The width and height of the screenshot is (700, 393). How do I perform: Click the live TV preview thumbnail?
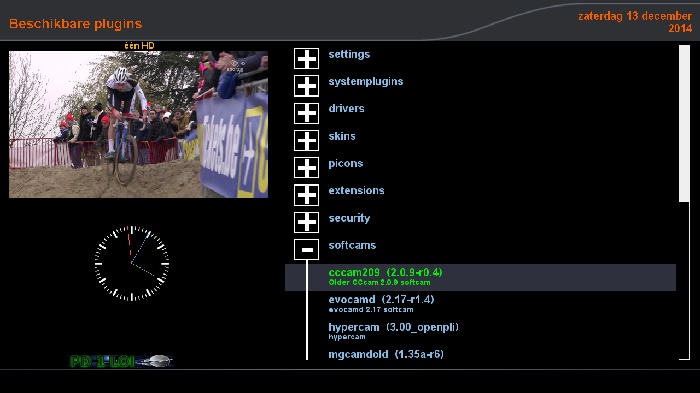point(138,124)
